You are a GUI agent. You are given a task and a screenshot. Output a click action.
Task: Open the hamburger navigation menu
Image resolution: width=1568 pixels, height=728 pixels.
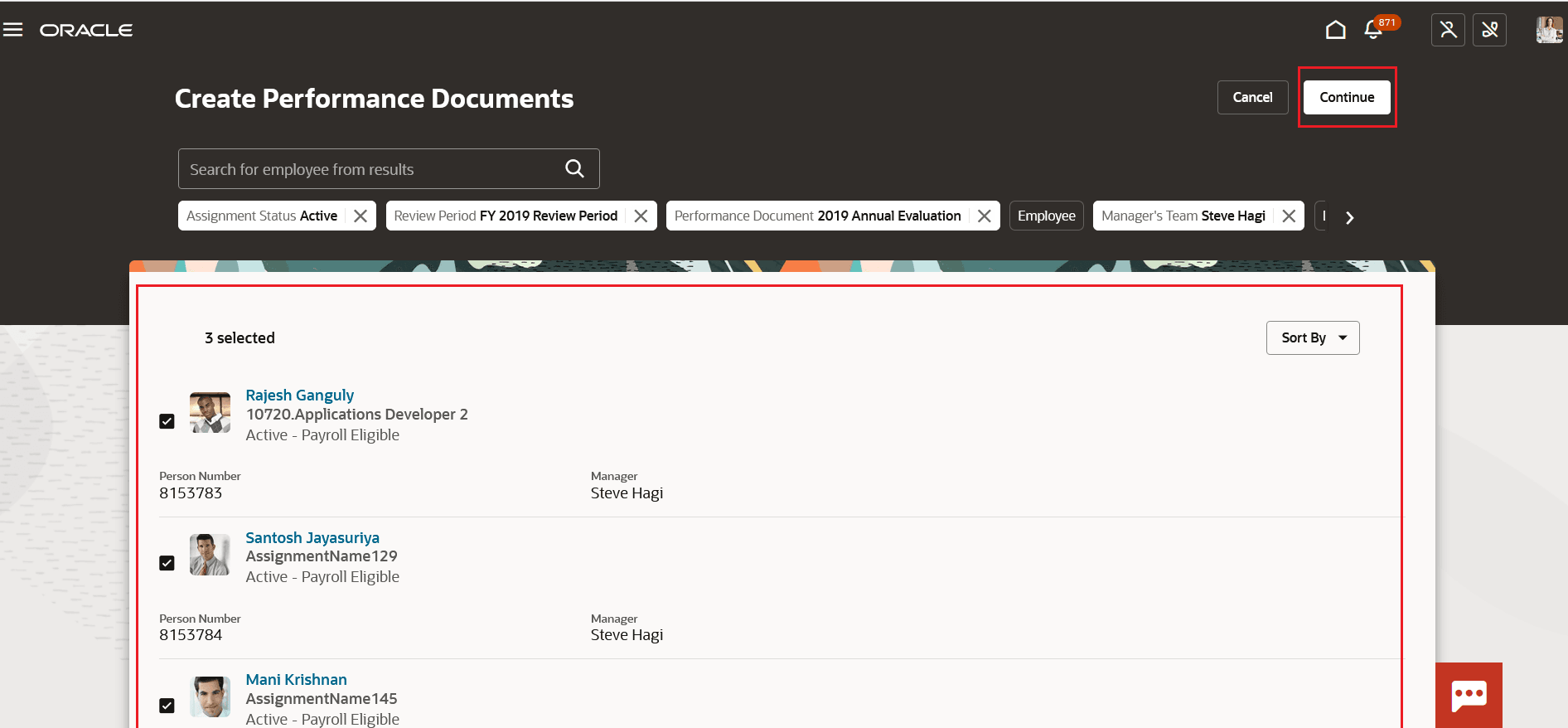pyautogui.click(x=13, y=30)
